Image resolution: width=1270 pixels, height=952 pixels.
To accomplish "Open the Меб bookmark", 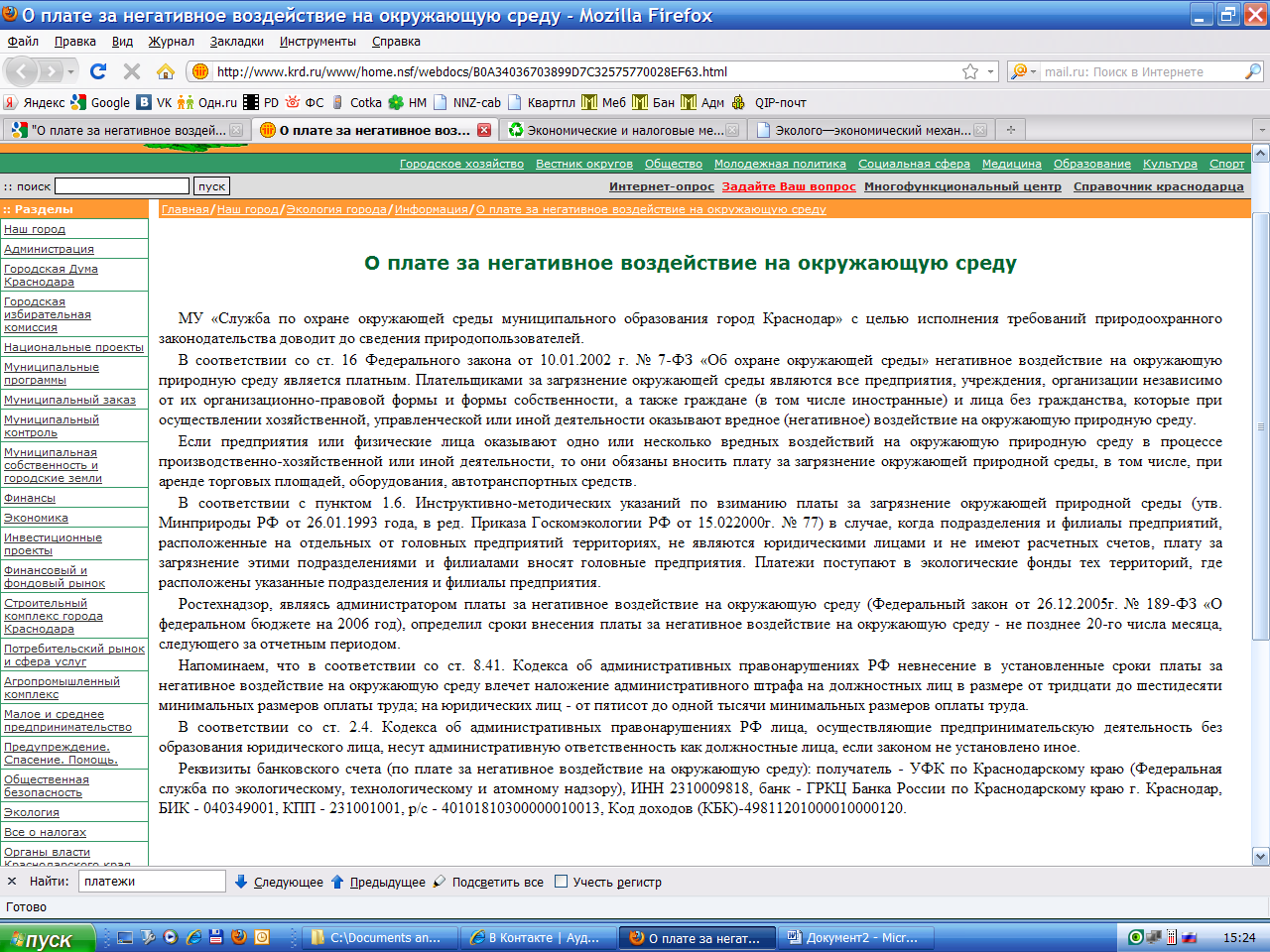I will (604, 102).
